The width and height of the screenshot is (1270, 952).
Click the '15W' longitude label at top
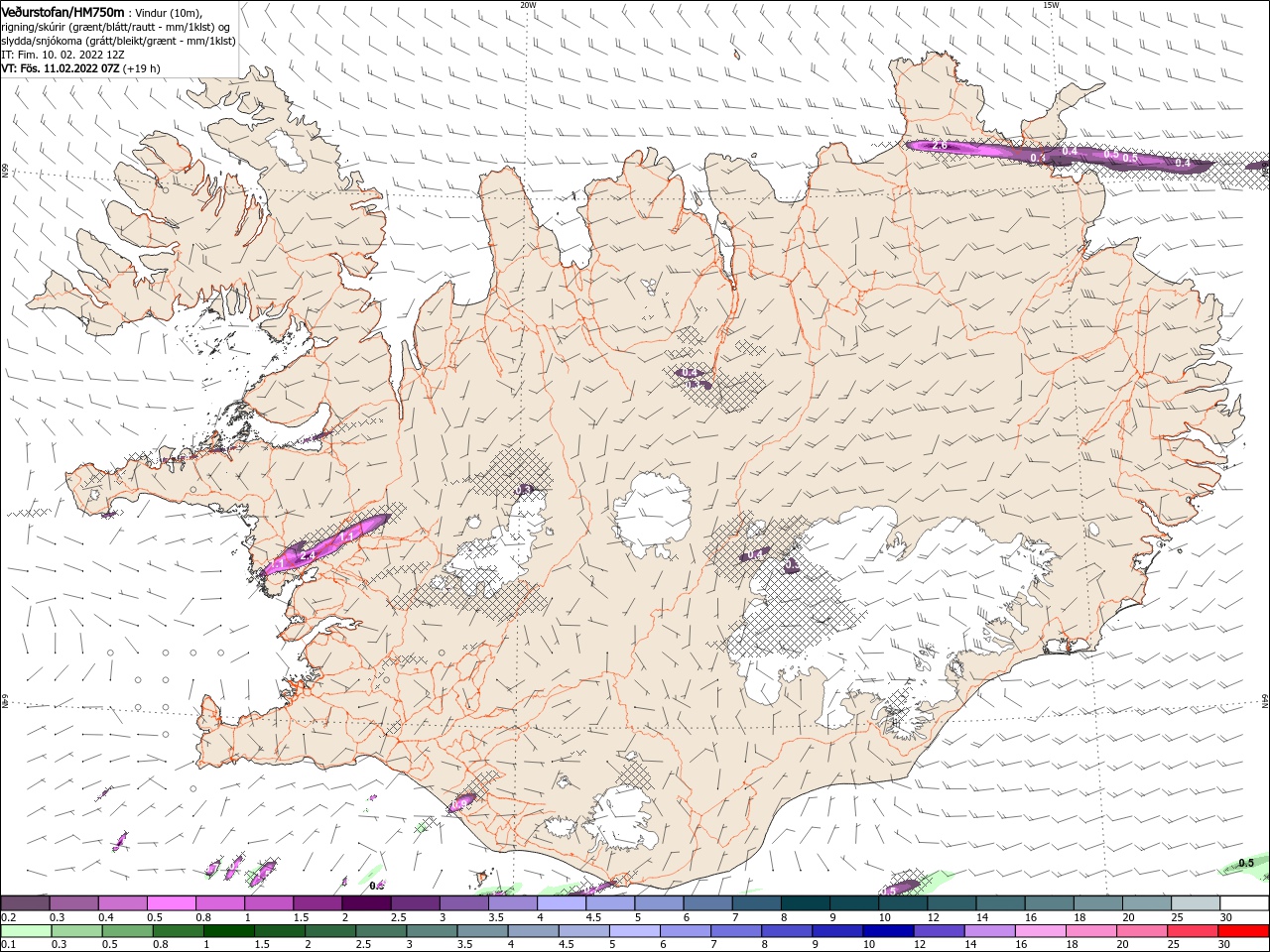[1051, 5]
